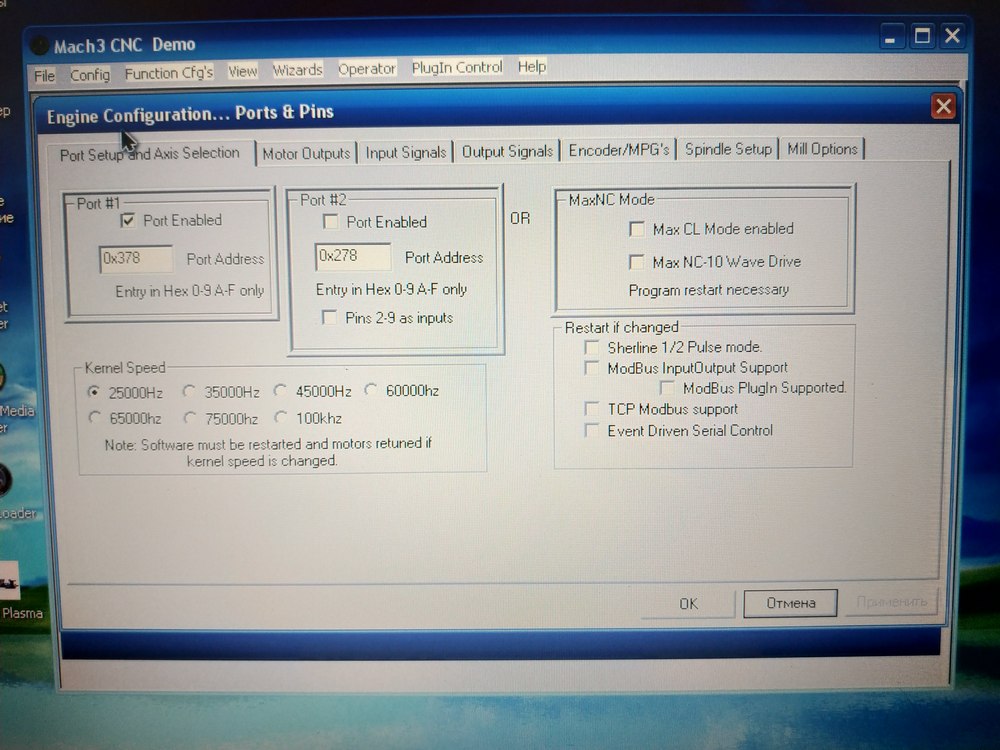Open the File menu
The image size is (1000, 750).
(x=45, y=76)
